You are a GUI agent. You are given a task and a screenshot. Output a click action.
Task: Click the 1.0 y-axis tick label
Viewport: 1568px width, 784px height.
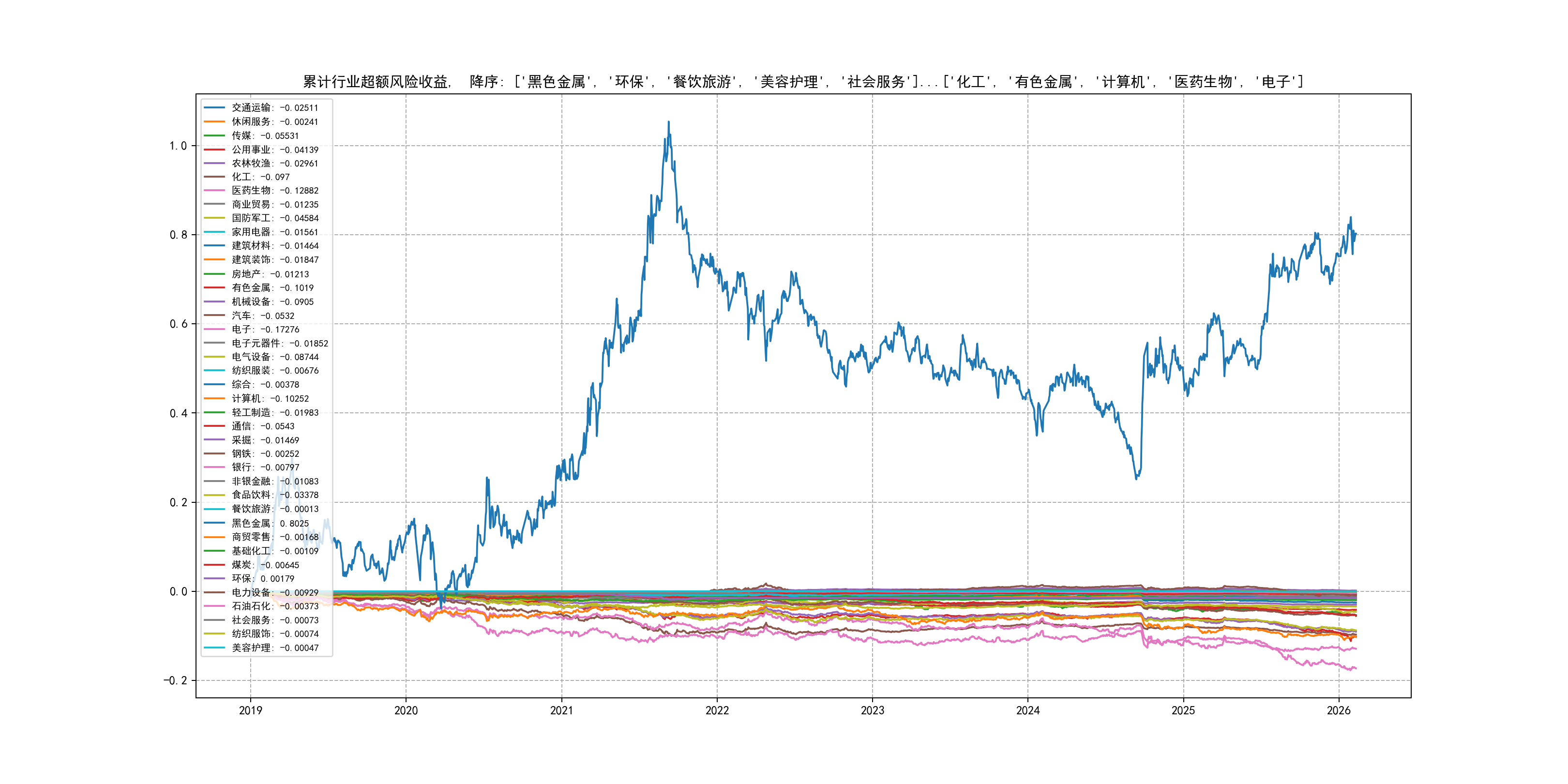(x=178, y=146)
